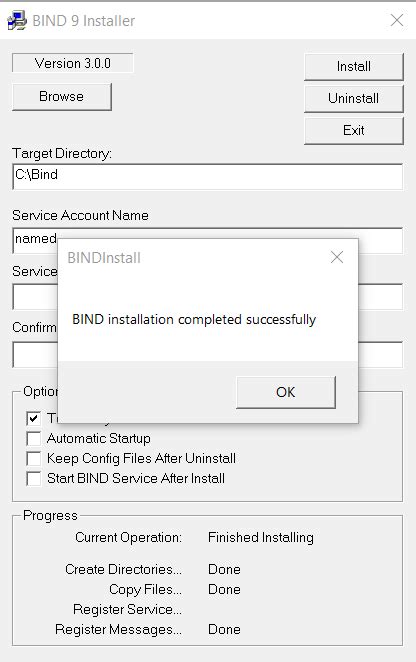
Task: Click the Target Directory field showing C:\Bind
Action: (207, 176)
